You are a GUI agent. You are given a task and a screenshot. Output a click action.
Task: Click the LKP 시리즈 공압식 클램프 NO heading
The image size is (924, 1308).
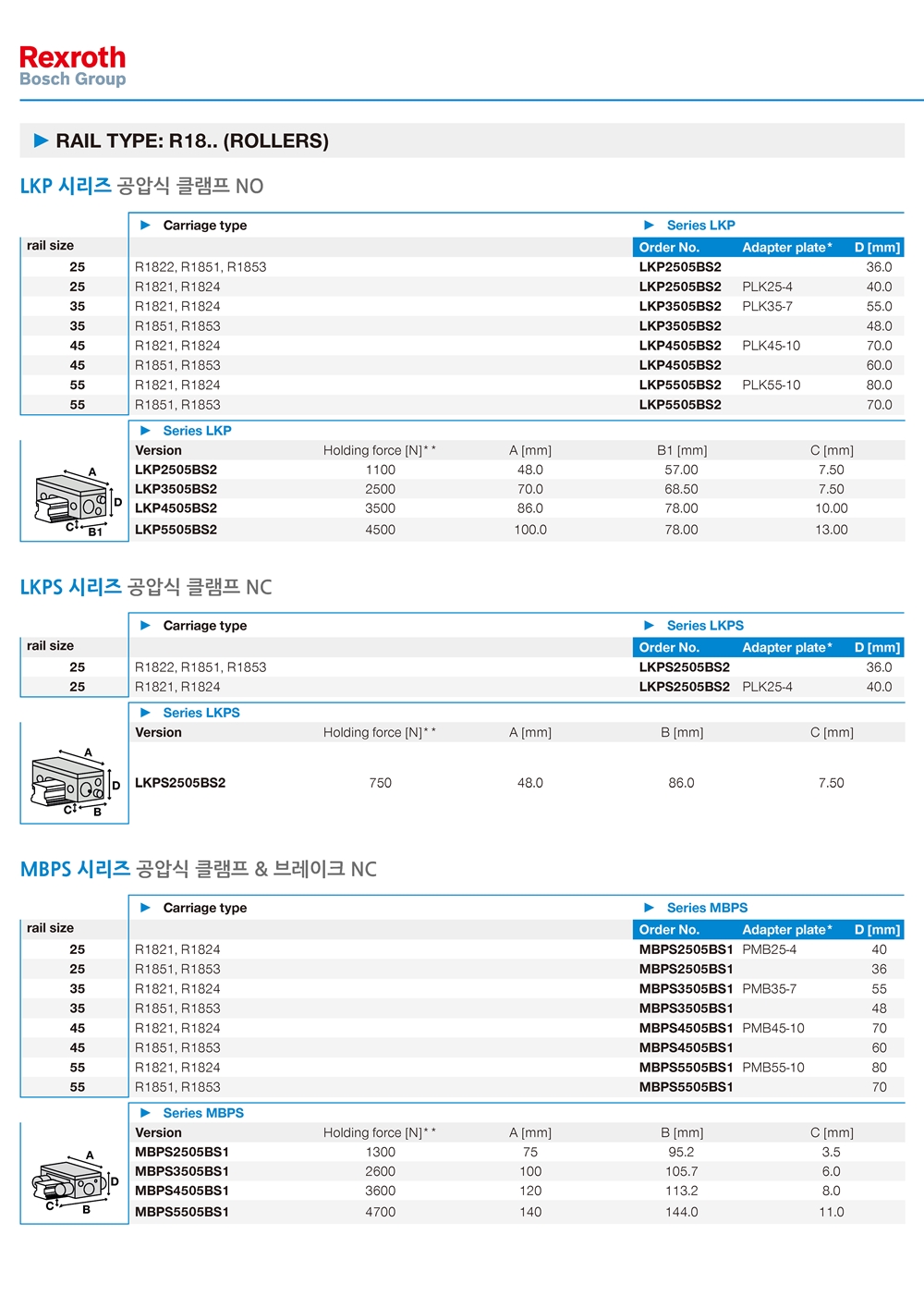(141, 186)
